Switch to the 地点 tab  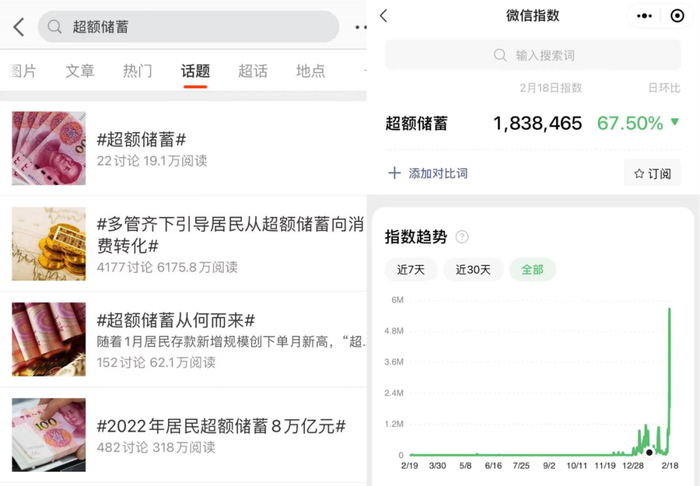pos(311,71)
